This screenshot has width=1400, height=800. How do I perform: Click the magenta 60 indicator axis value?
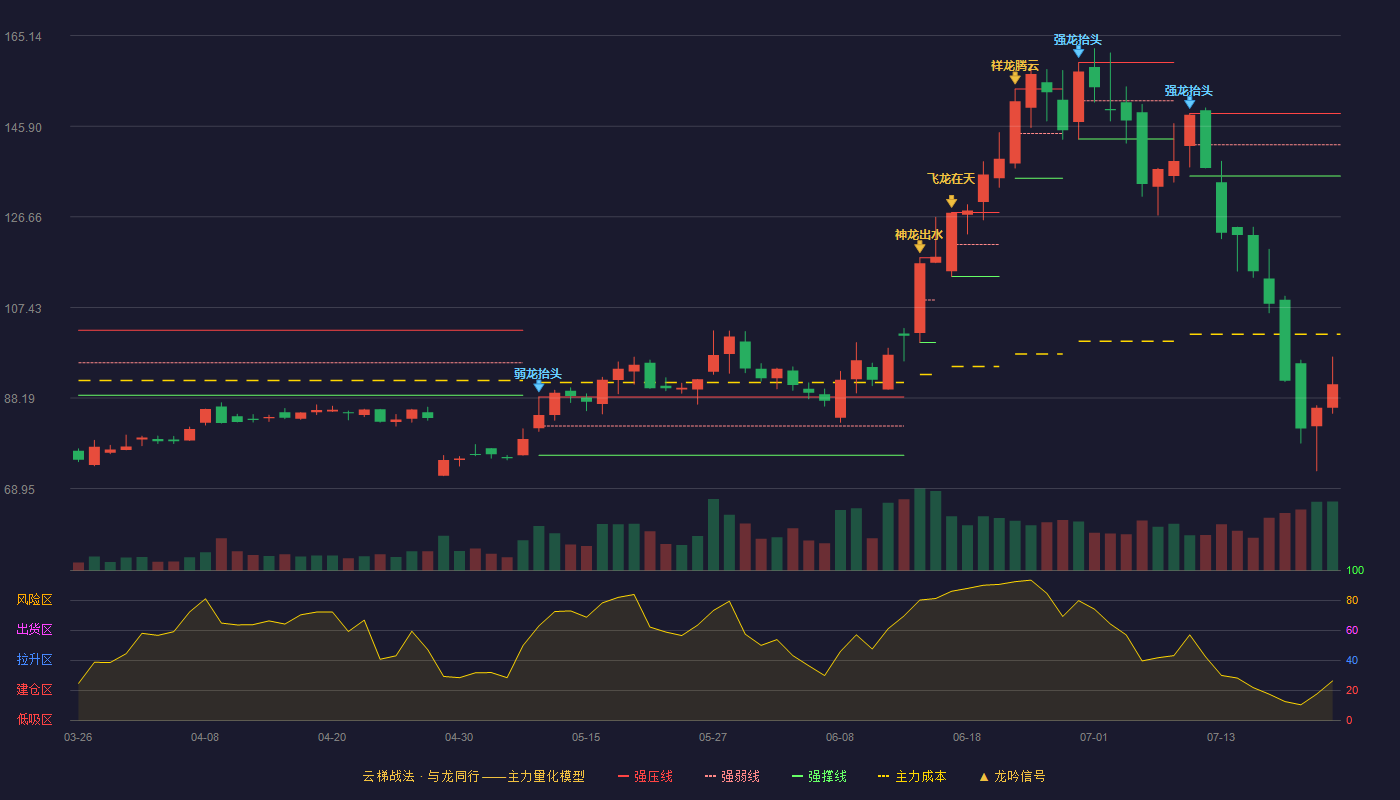[1352, 630]
